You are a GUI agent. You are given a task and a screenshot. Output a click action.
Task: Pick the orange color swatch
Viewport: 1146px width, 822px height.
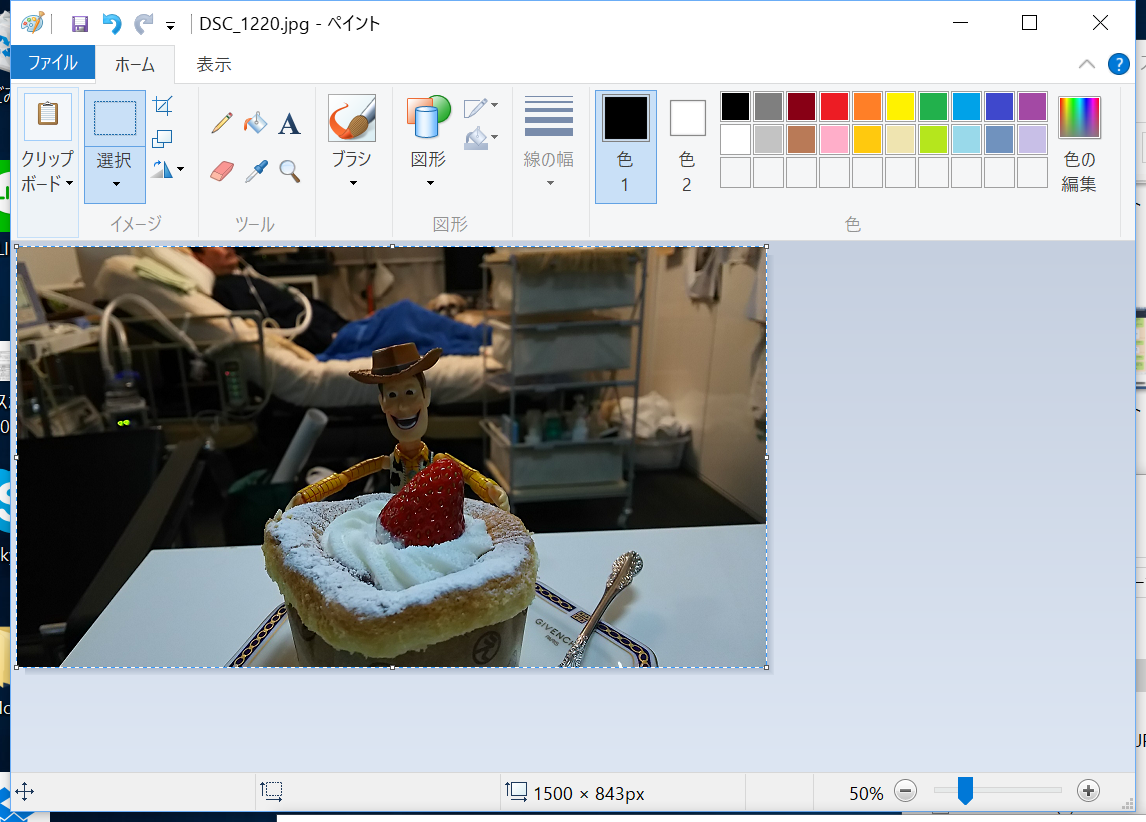point(867,107)
